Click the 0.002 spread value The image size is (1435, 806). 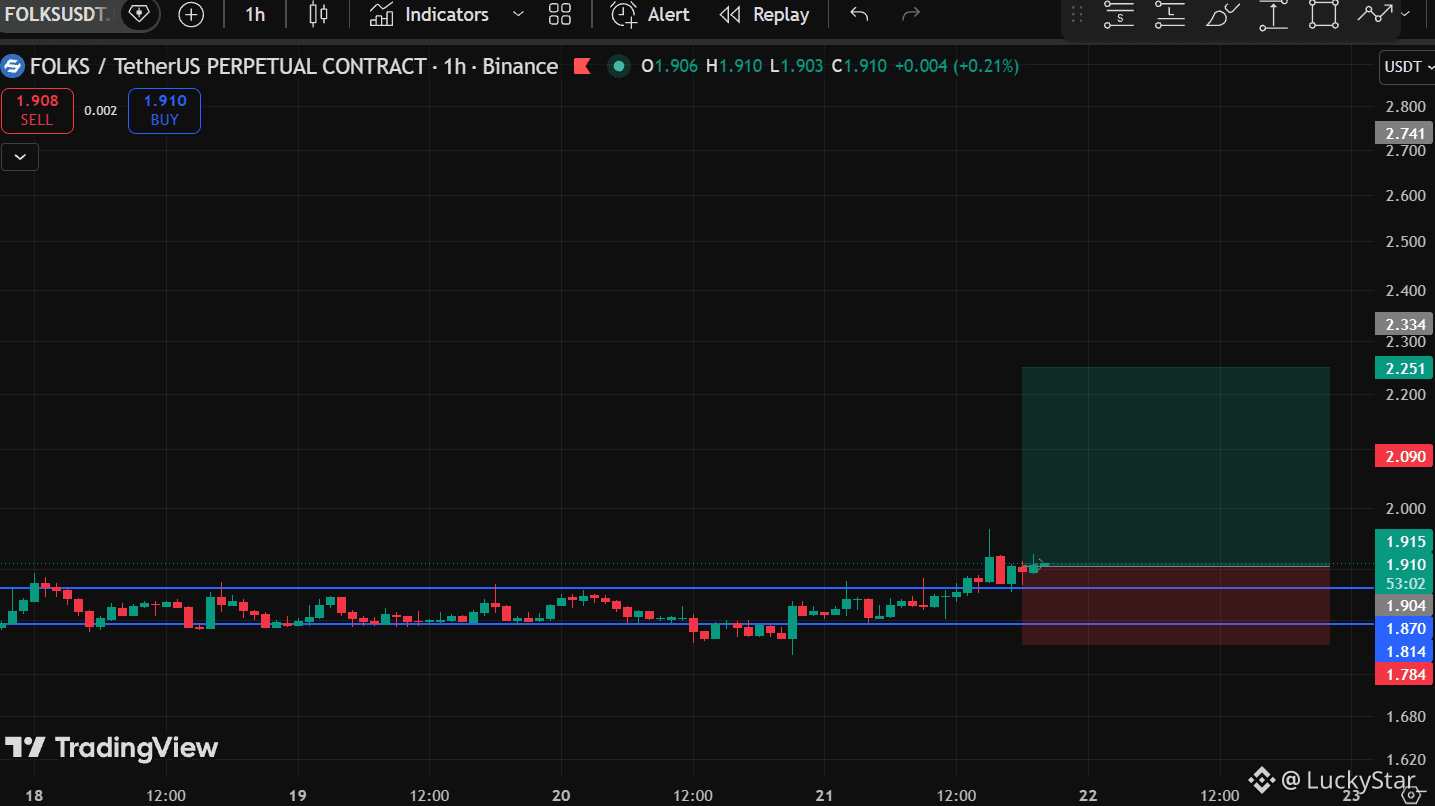tap(100, 110)
